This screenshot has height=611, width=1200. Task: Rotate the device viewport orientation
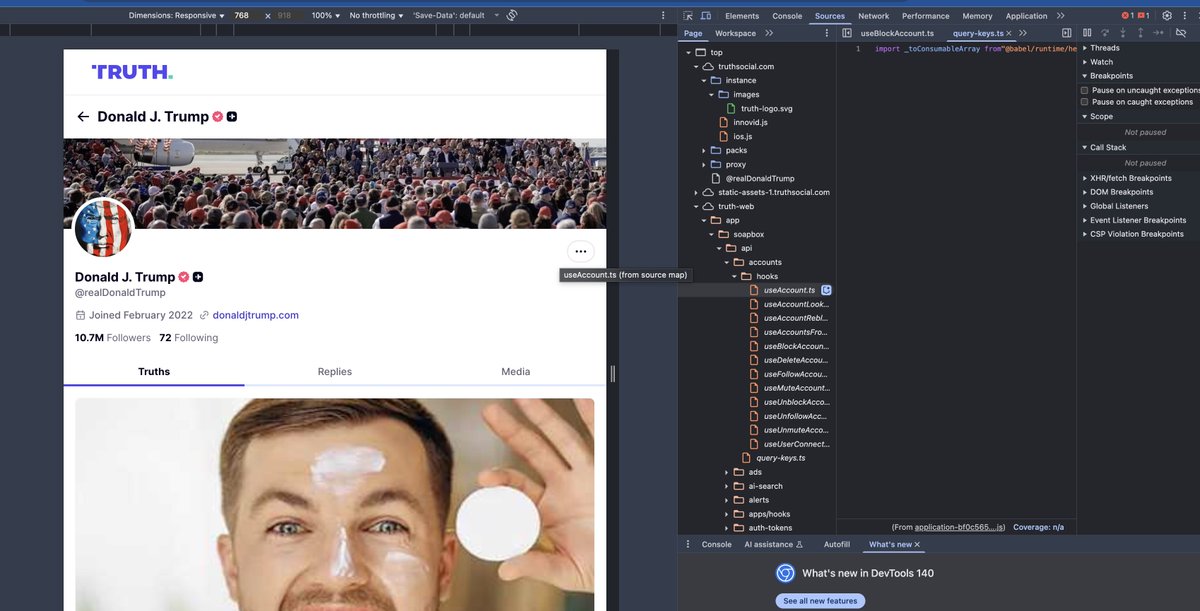click(511, 16)
